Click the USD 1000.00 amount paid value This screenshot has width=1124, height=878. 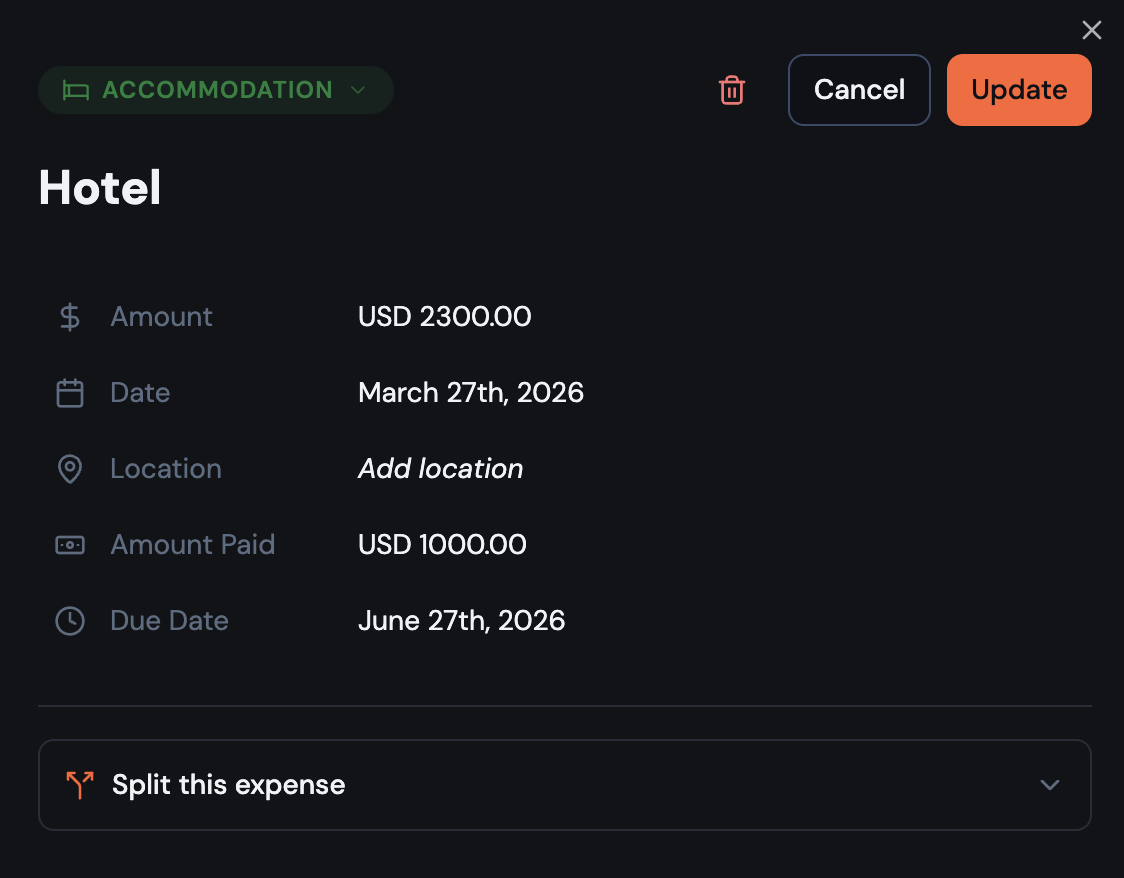pyautogui.click(x=441, y=544)
